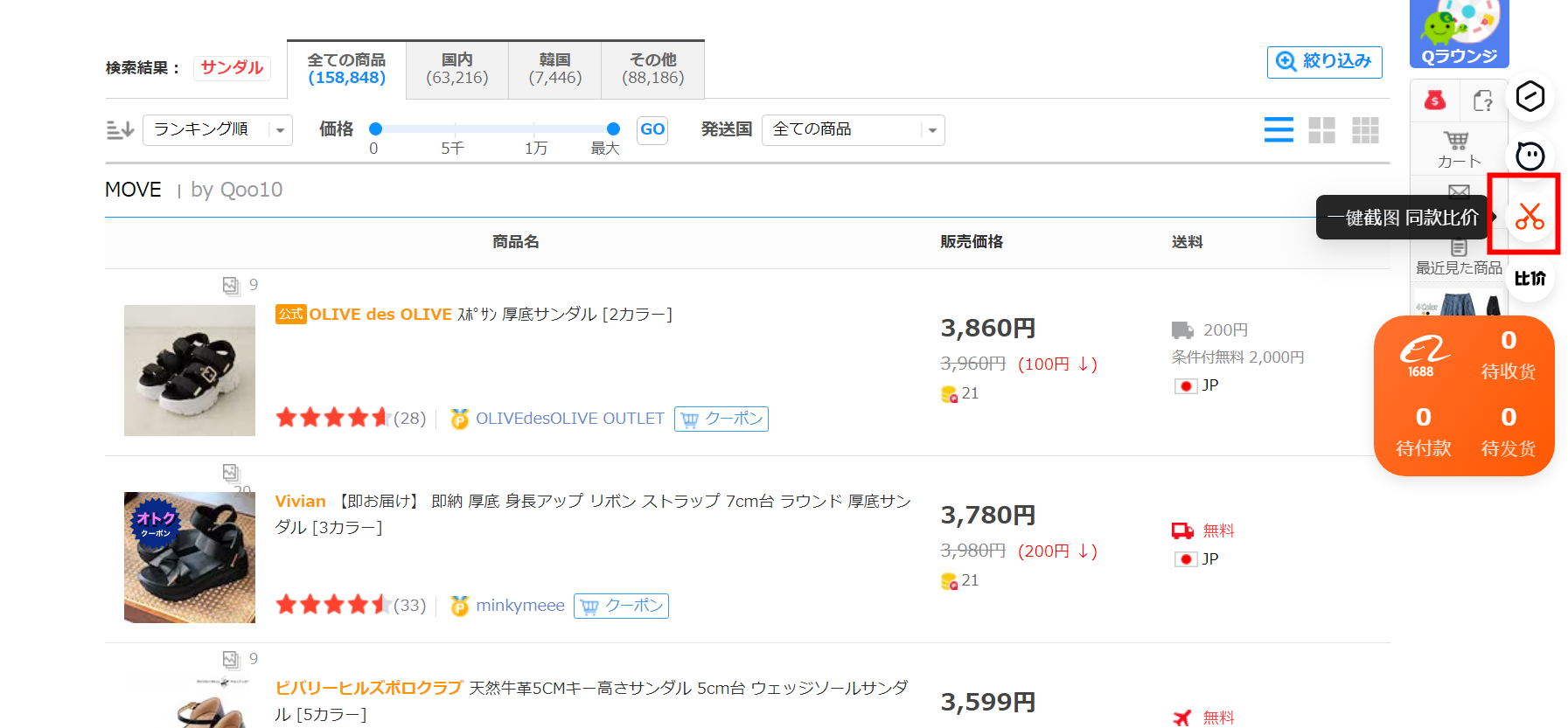Click the 1688 logo in orange panel
Viewport: 1568px width, 728px height.
coord(1423,357)
